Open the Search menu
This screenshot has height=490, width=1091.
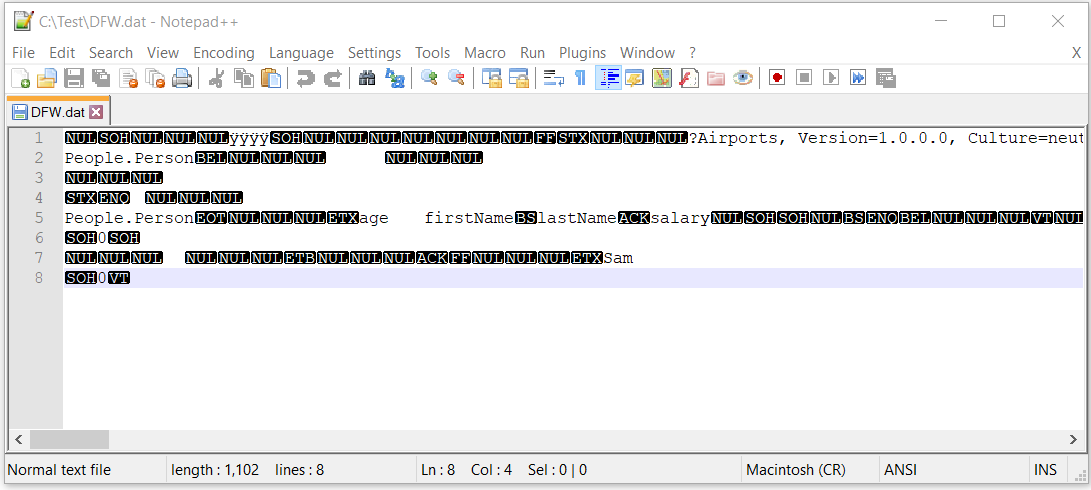pos(111,53)
